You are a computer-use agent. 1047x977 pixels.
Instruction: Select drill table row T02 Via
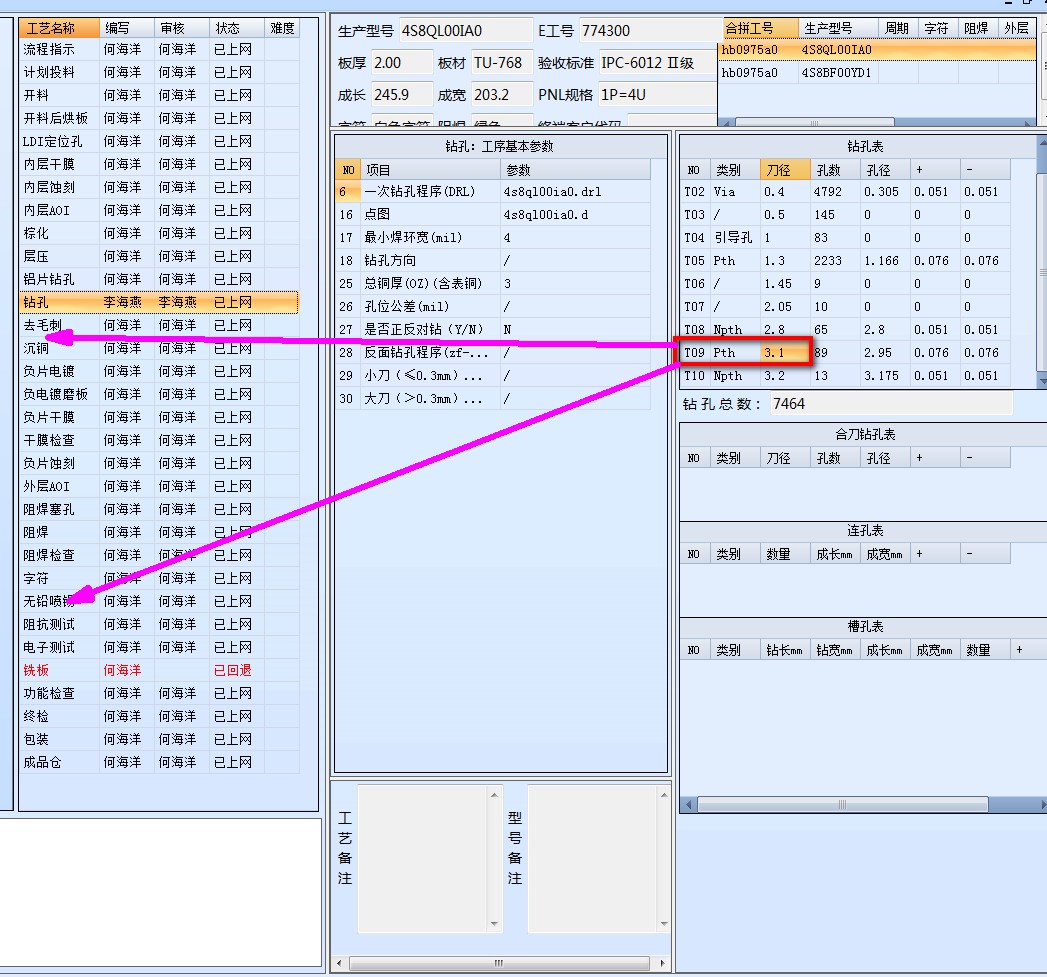pyautogui.click(x=845, y=192)
